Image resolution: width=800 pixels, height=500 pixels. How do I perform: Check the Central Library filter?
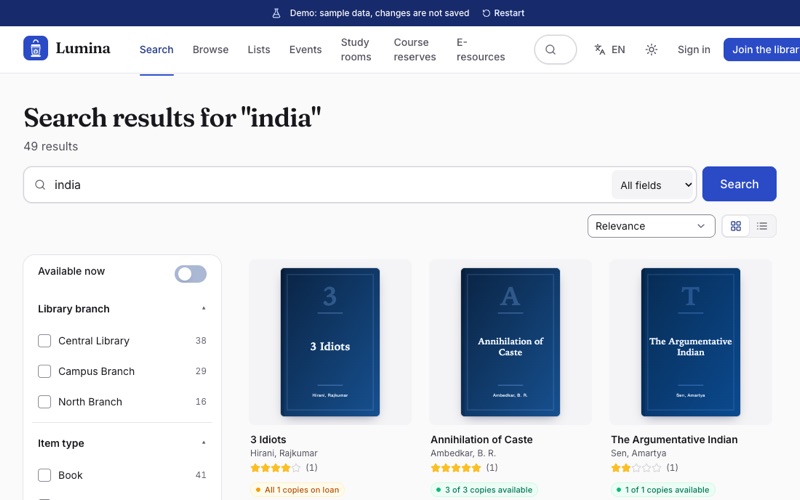point(44,341)
